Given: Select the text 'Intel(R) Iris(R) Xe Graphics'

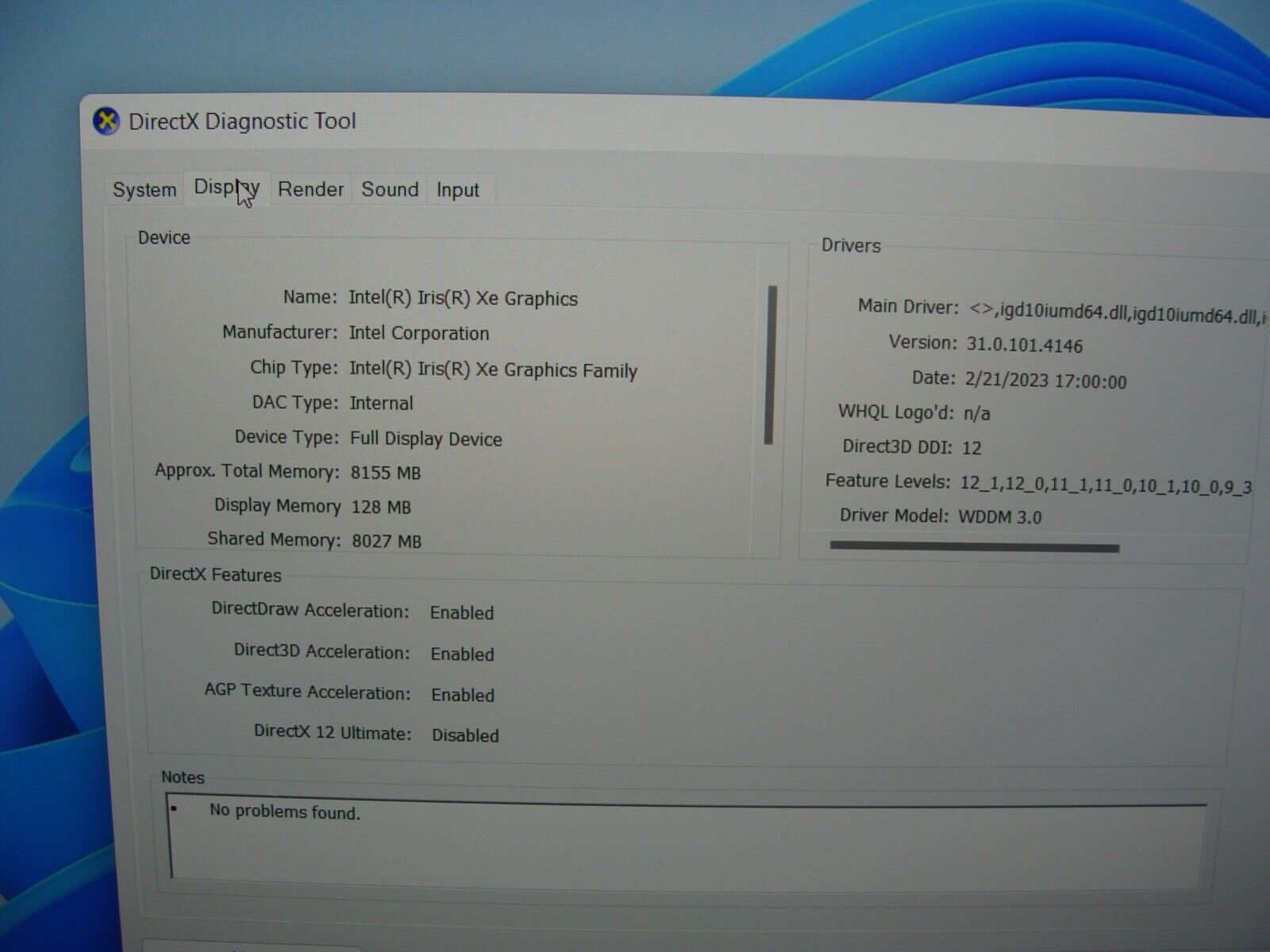Looking at the screenshot, I should pyautogui.click(x=464, y=298).
